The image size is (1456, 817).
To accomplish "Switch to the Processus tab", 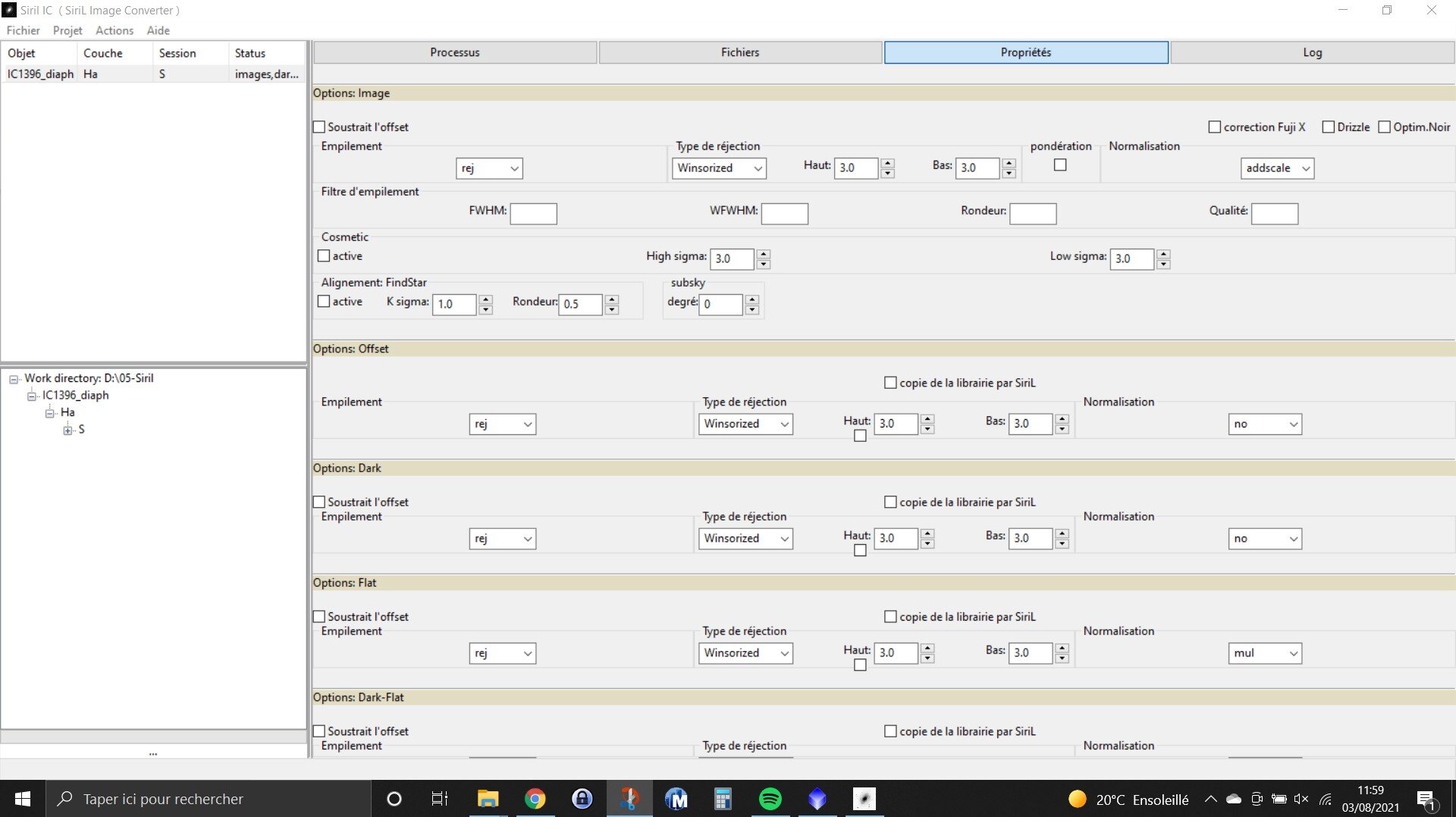I will 455,52.
